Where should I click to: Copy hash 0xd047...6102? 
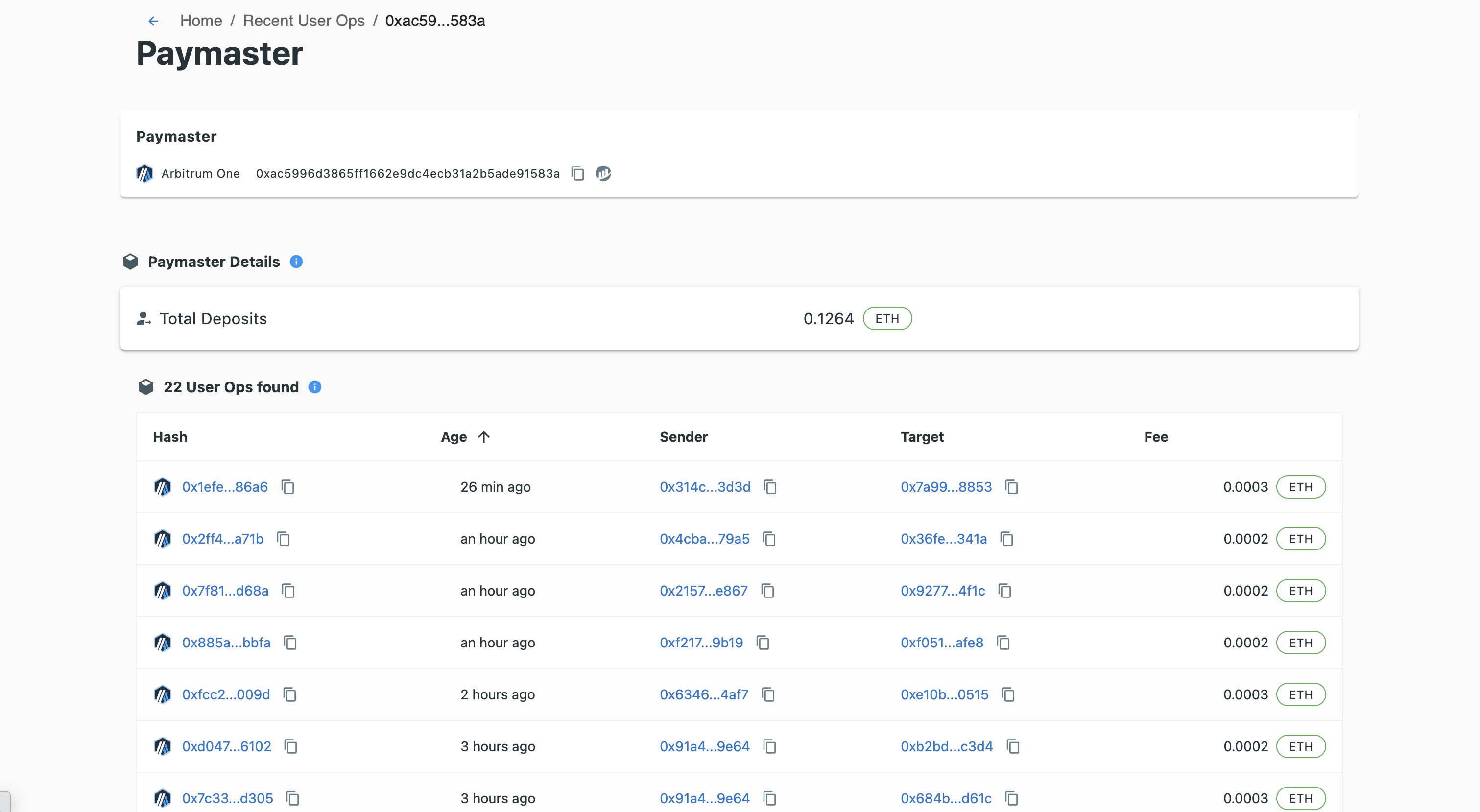coord(291,746)
